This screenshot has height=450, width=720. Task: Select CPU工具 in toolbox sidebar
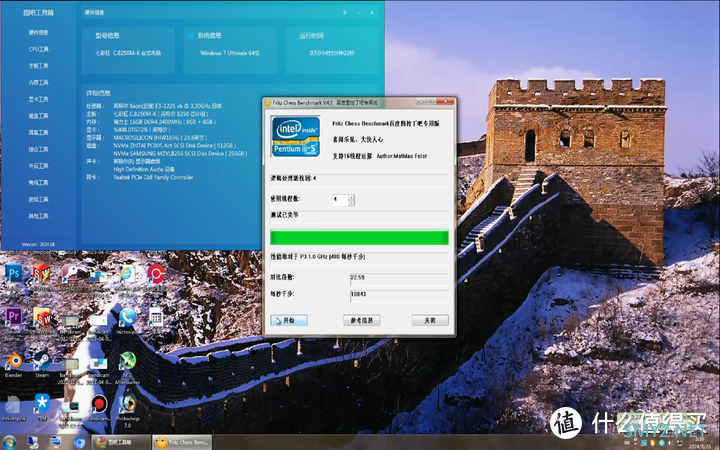point(39,49)
